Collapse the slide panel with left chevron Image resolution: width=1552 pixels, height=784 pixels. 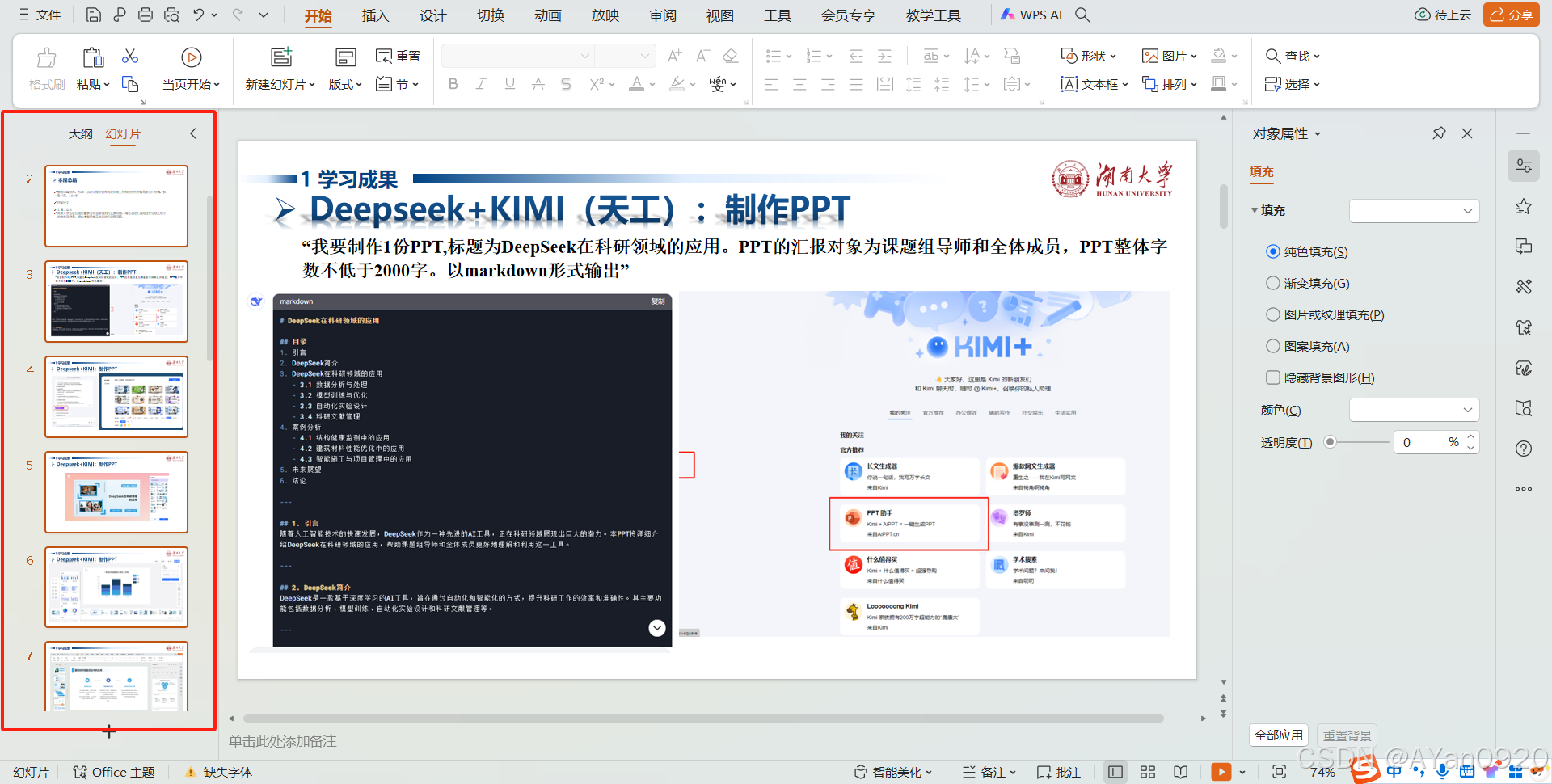click(193, 133)
